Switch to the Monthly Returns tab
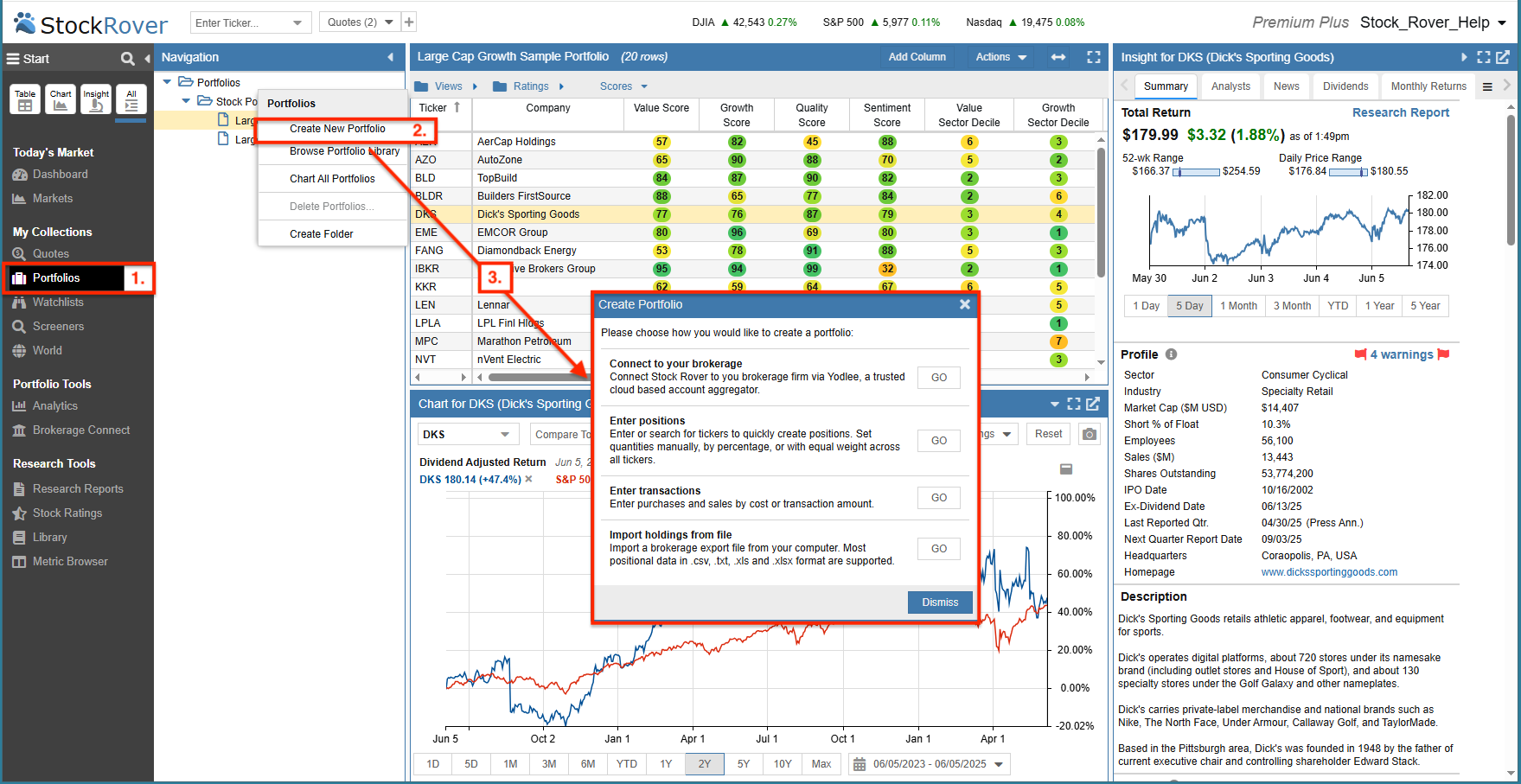Viewport: 1521px width, 784px height. pyautogui.click(x=1428, y=86)
